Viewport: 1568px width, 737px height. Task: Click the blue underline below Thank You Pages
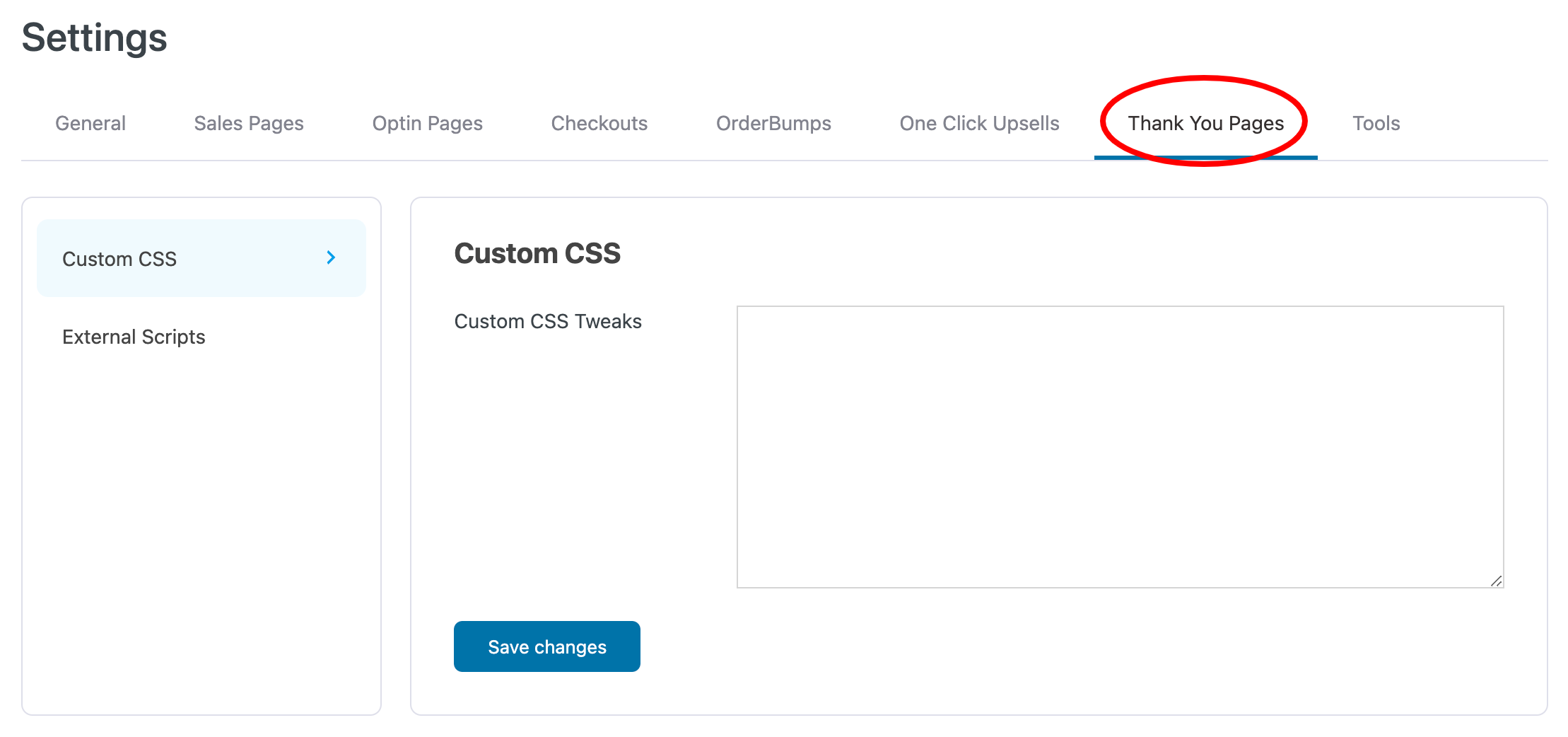1205,158
